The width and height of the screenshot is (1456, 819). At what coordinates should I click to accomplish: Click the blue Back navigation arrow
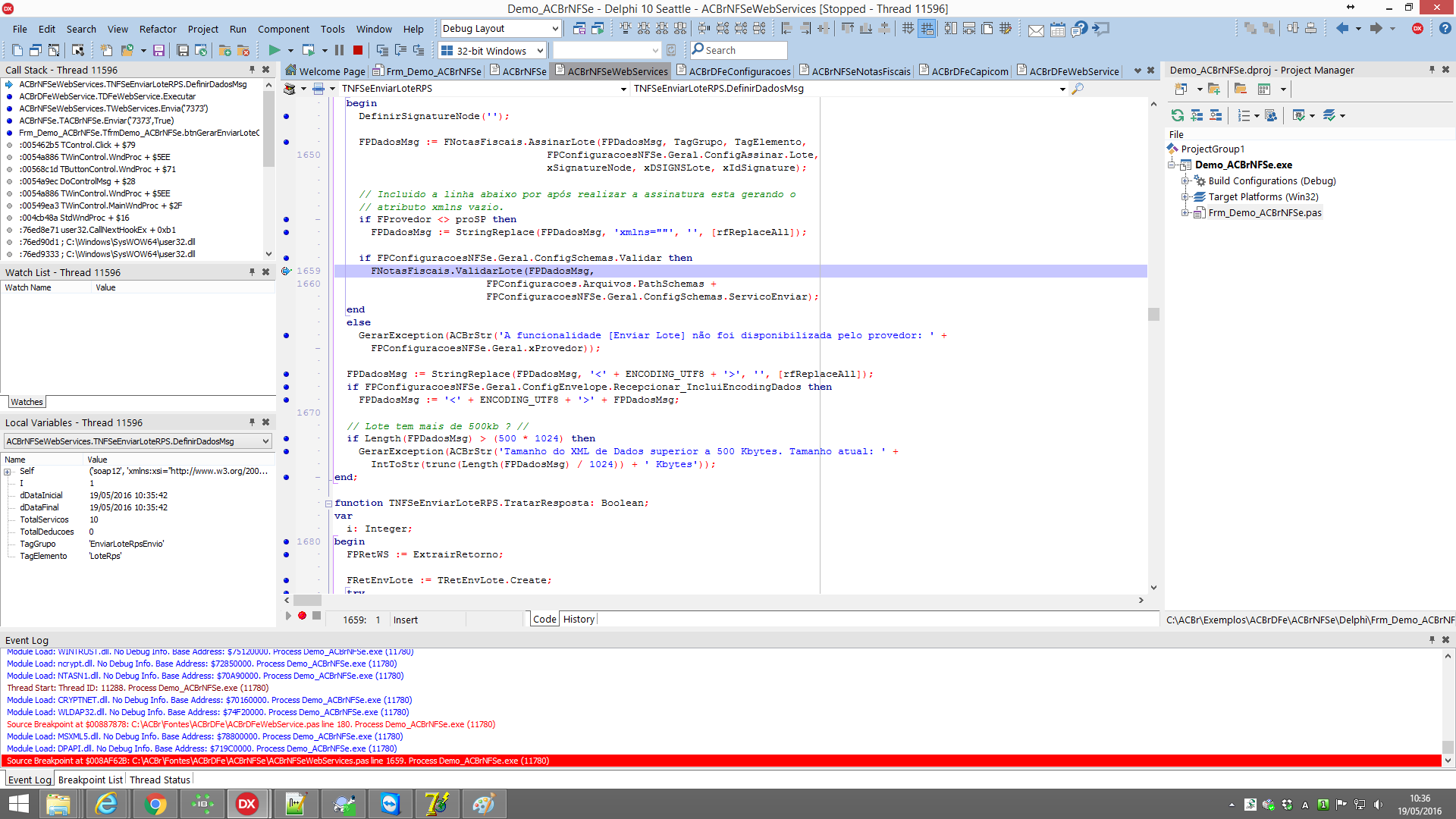click(1342, 28)
